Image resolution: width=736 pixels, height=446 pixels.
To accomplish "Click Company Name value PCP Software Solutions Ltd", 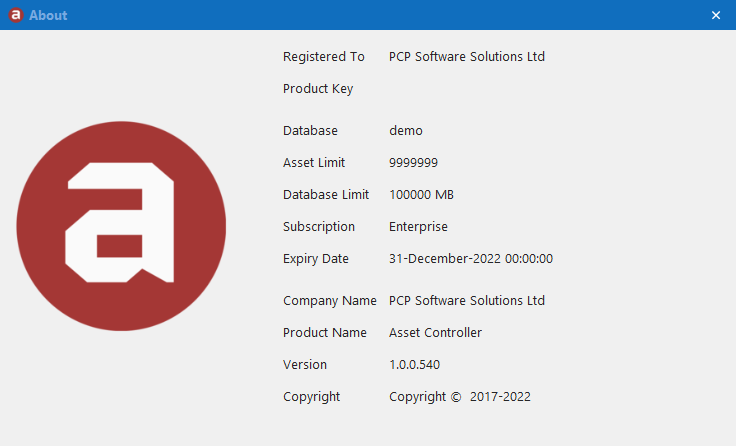I will click(467, 300).
